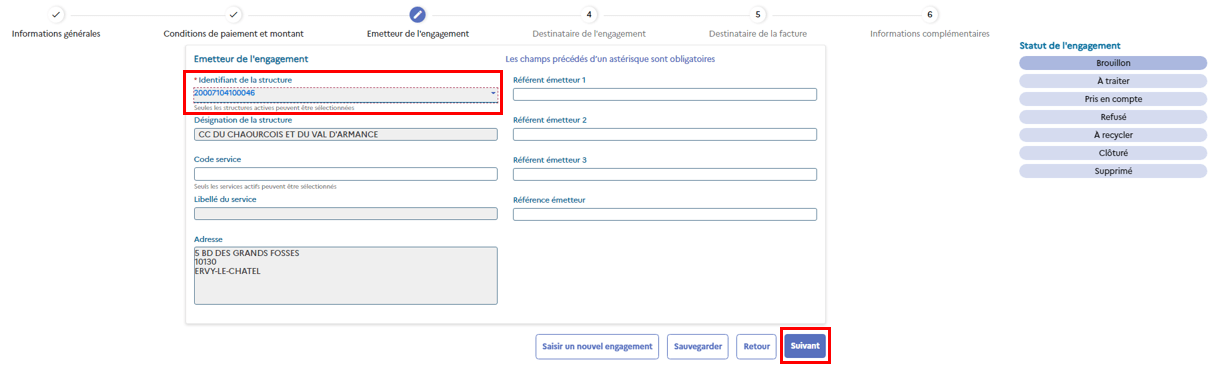The height and width of the screenshot is (373, 1210).
Task: Click the Statut de l'engagement heading
Action: point(1069,46)
